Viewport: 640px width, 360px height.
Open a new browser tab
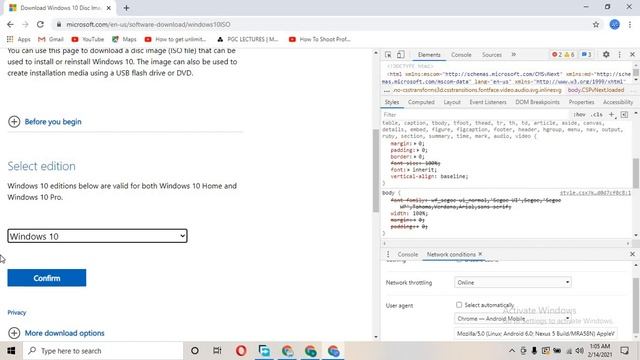tap(126, 8)
